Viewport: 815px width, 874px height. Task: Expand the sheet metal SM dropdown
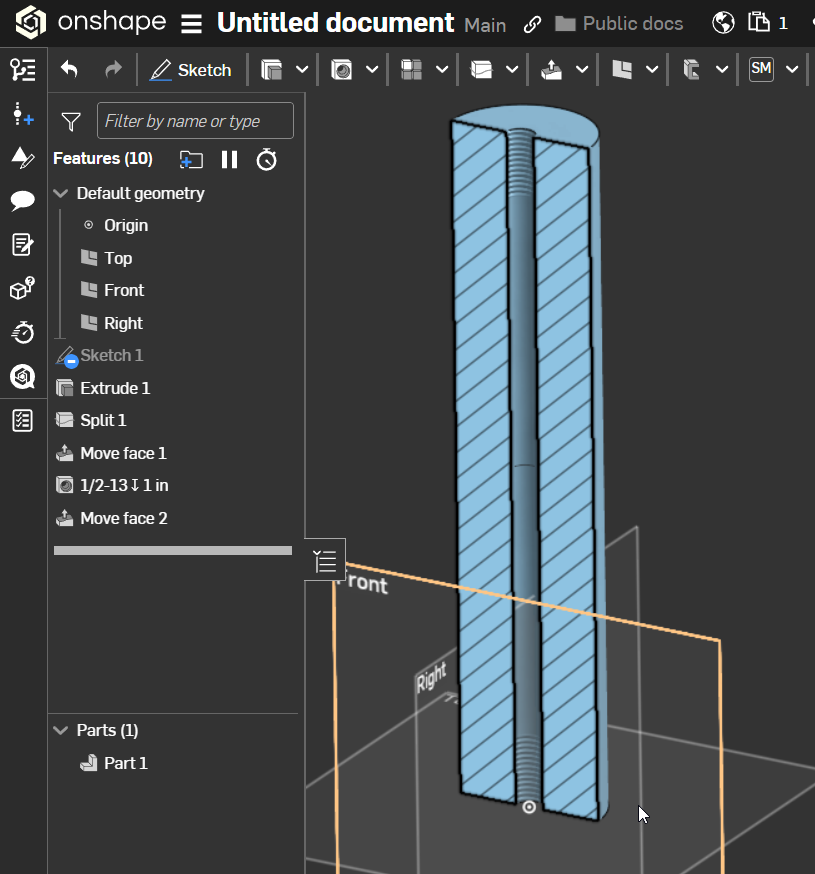click(792, 70)
